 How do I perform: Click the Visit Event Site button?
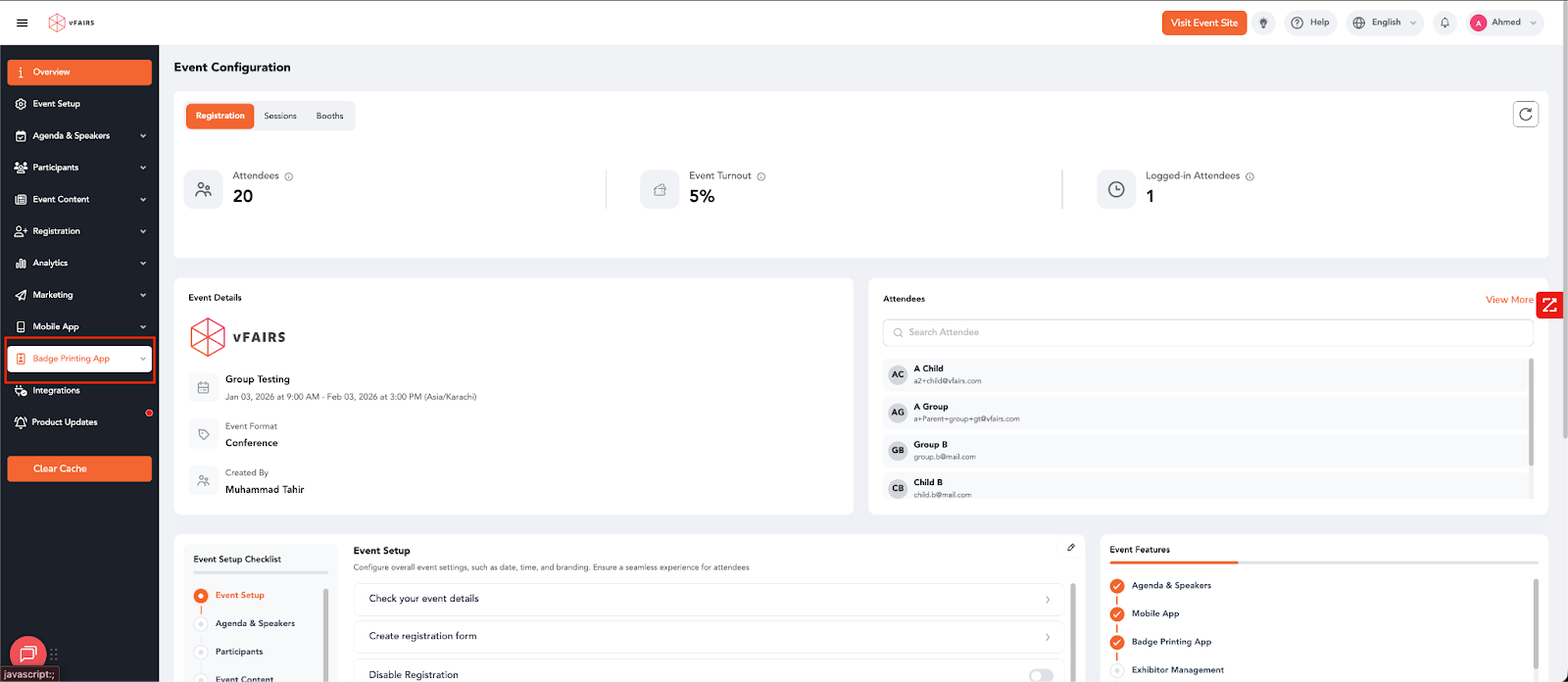click(1203, 23)
